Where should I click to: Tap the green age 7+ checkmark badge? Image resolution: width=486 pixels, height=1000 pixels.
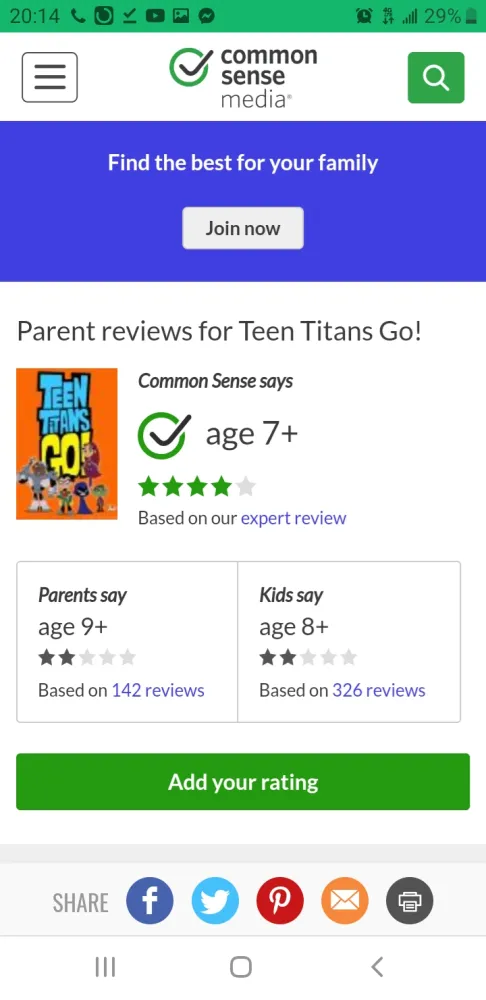click(x=165, y=436)
